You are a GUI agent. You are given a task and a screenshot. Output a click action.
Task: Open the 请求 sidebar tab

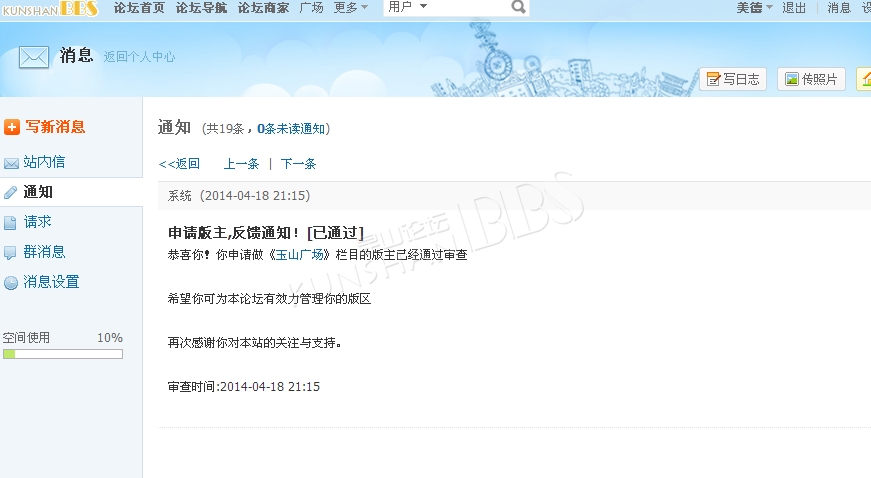37,222
